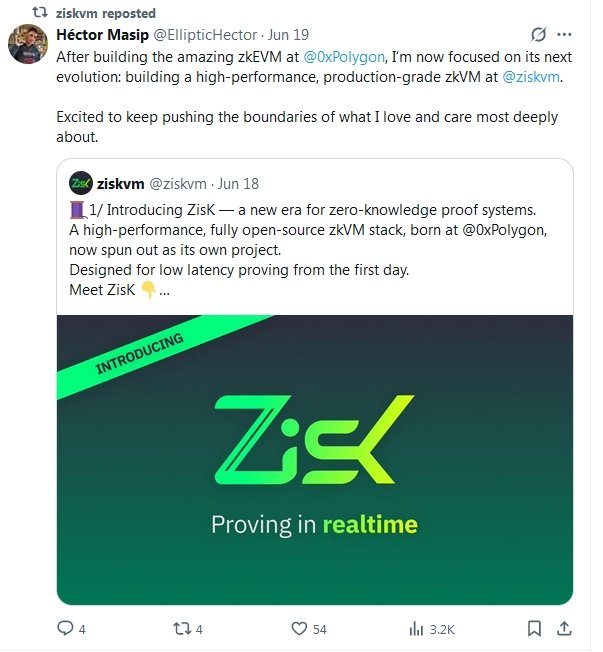Click the @ziskvm mention link
This screenshot has width=603, height=652.
tap(531, 77)
